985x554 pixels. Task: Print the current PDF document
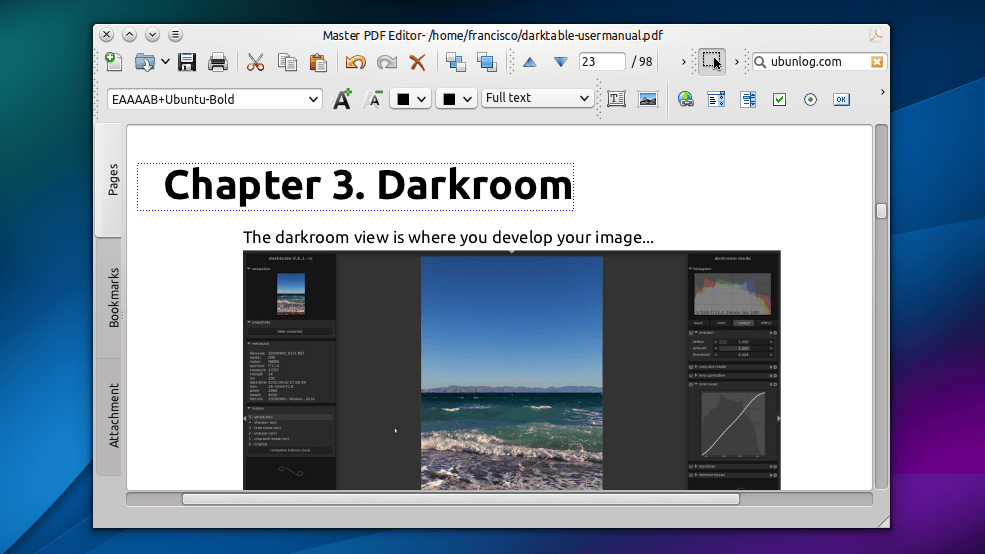(x=217, y=62)
